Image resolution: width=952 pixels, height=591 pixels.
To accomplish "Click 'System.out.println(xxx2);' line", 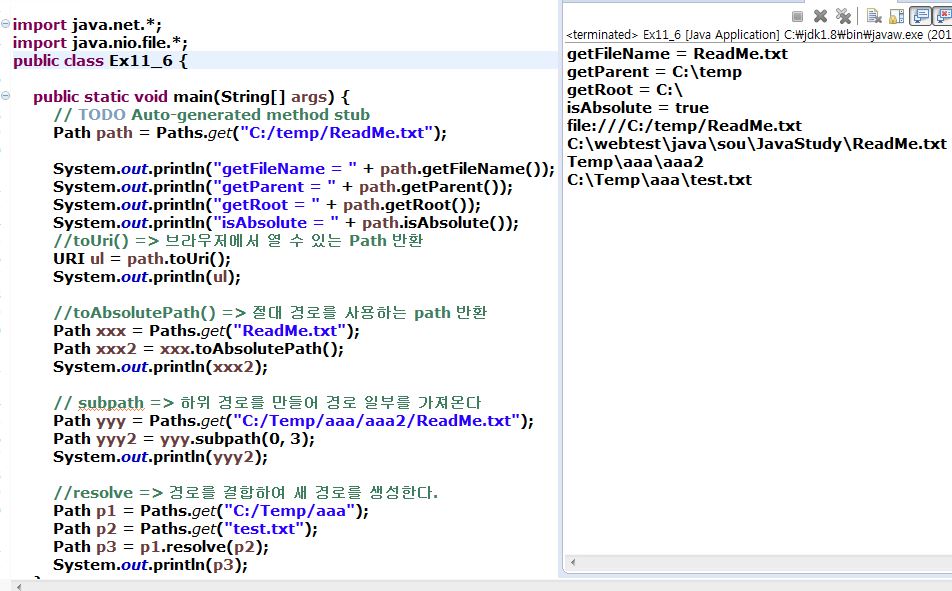I will point(160,367).
